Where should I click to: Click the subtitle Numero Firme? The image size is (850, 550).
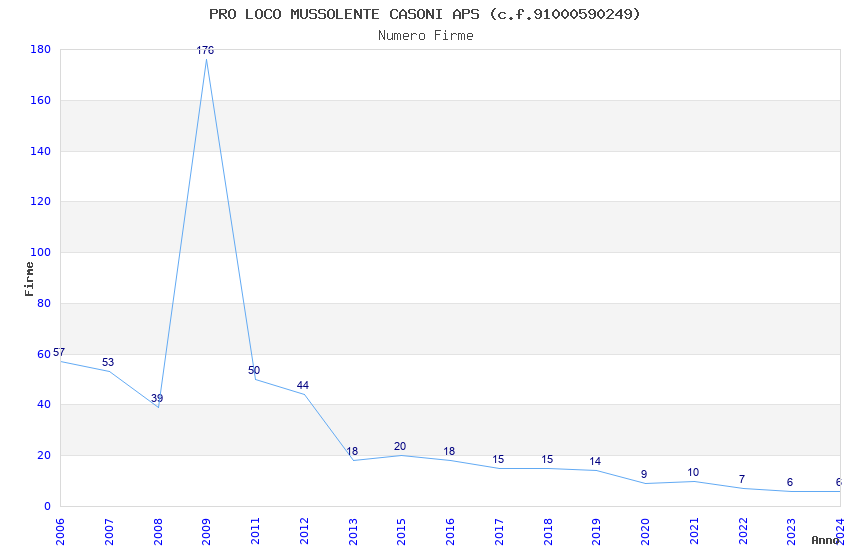click(x=426, y=36)
